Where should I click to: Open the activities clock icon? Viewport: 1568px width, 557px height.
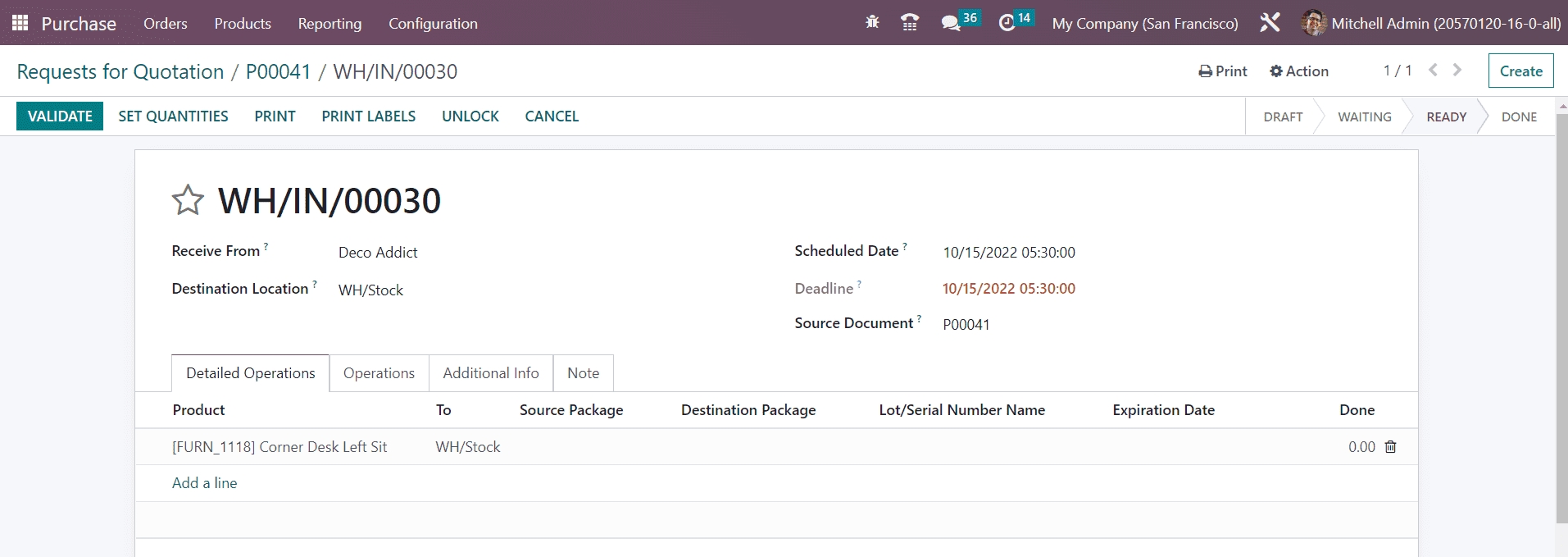pos(1007,23)
